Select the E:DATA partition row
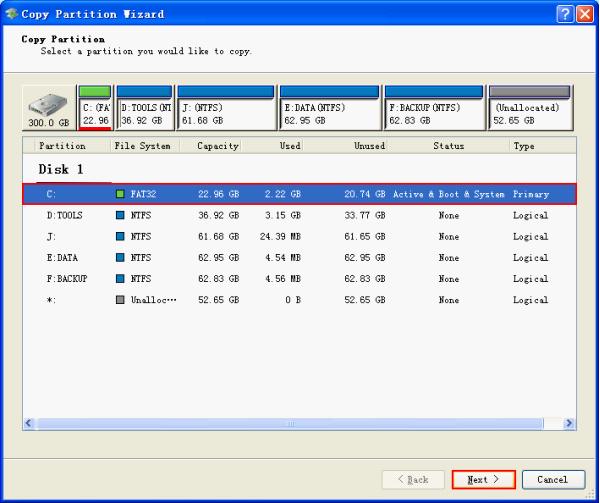Image resolution: width=600 pixels, height=503 pixels. point(299,257)
